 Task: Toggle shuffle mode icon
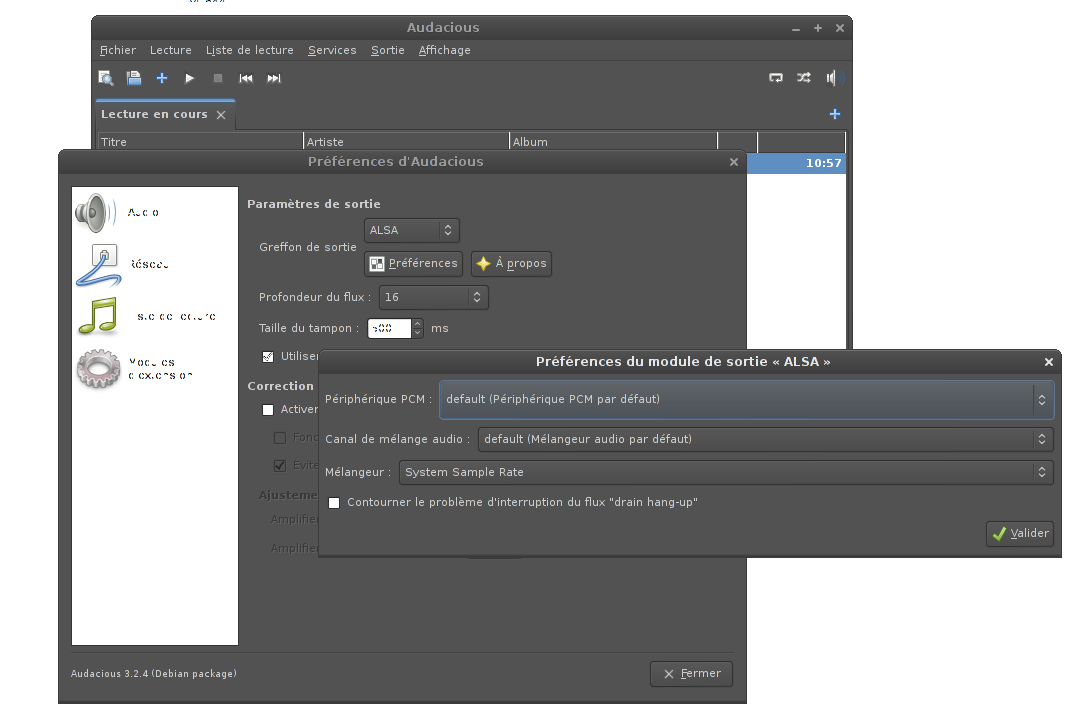tap(804, 78)
